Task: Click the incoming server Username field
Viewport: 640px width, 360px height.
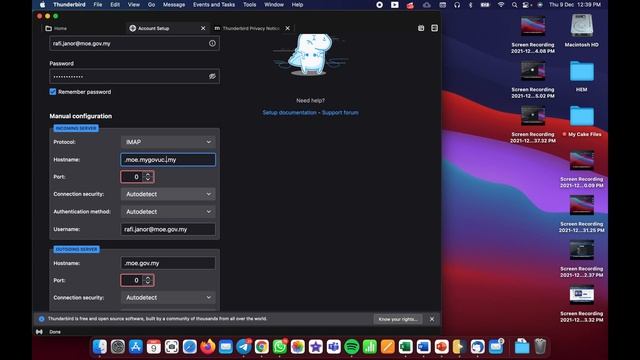Action: (x=168, y=229)
